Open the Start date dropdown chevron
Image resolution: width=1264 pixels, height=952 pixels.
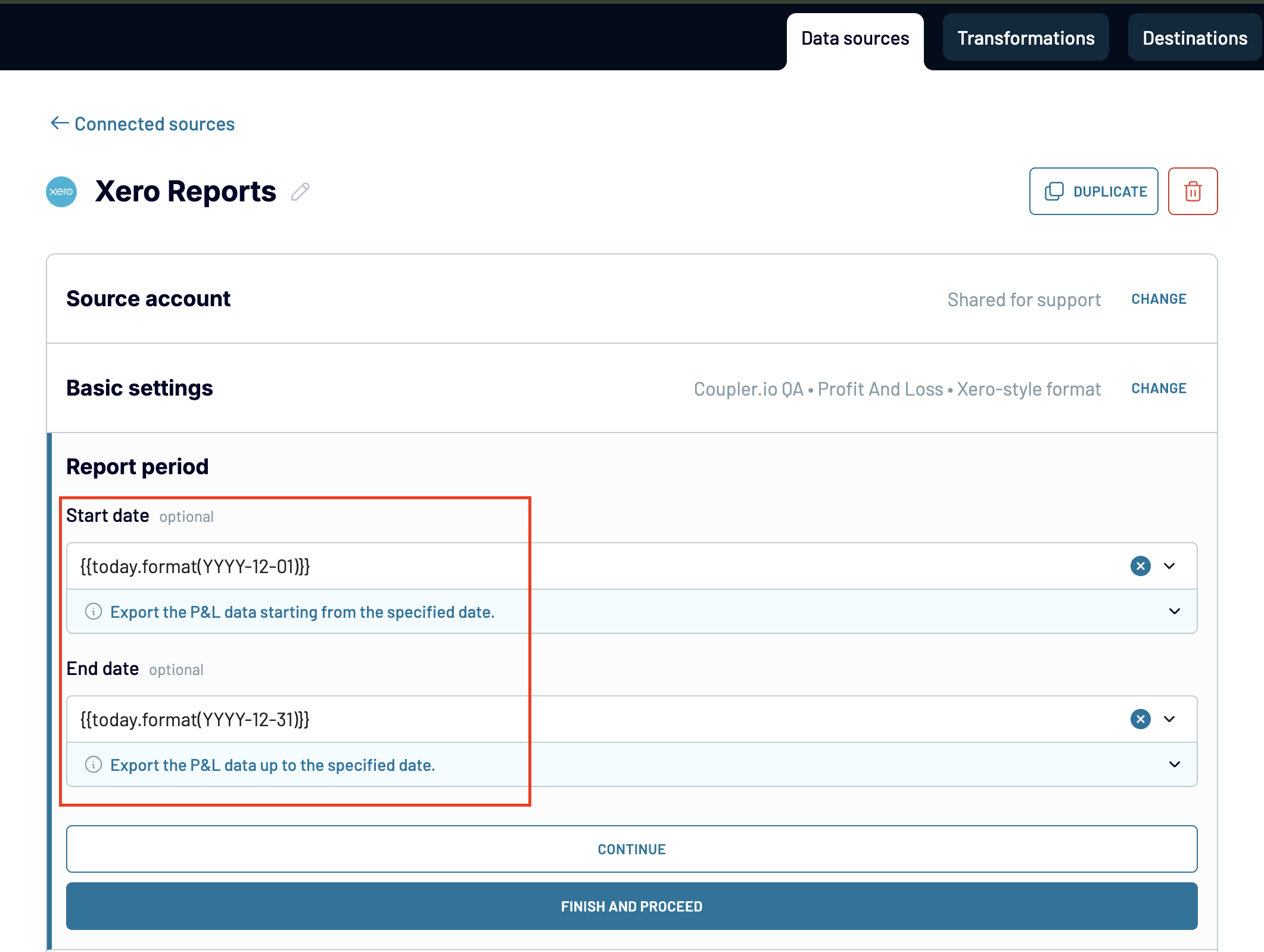click(x=1169, y=566)
